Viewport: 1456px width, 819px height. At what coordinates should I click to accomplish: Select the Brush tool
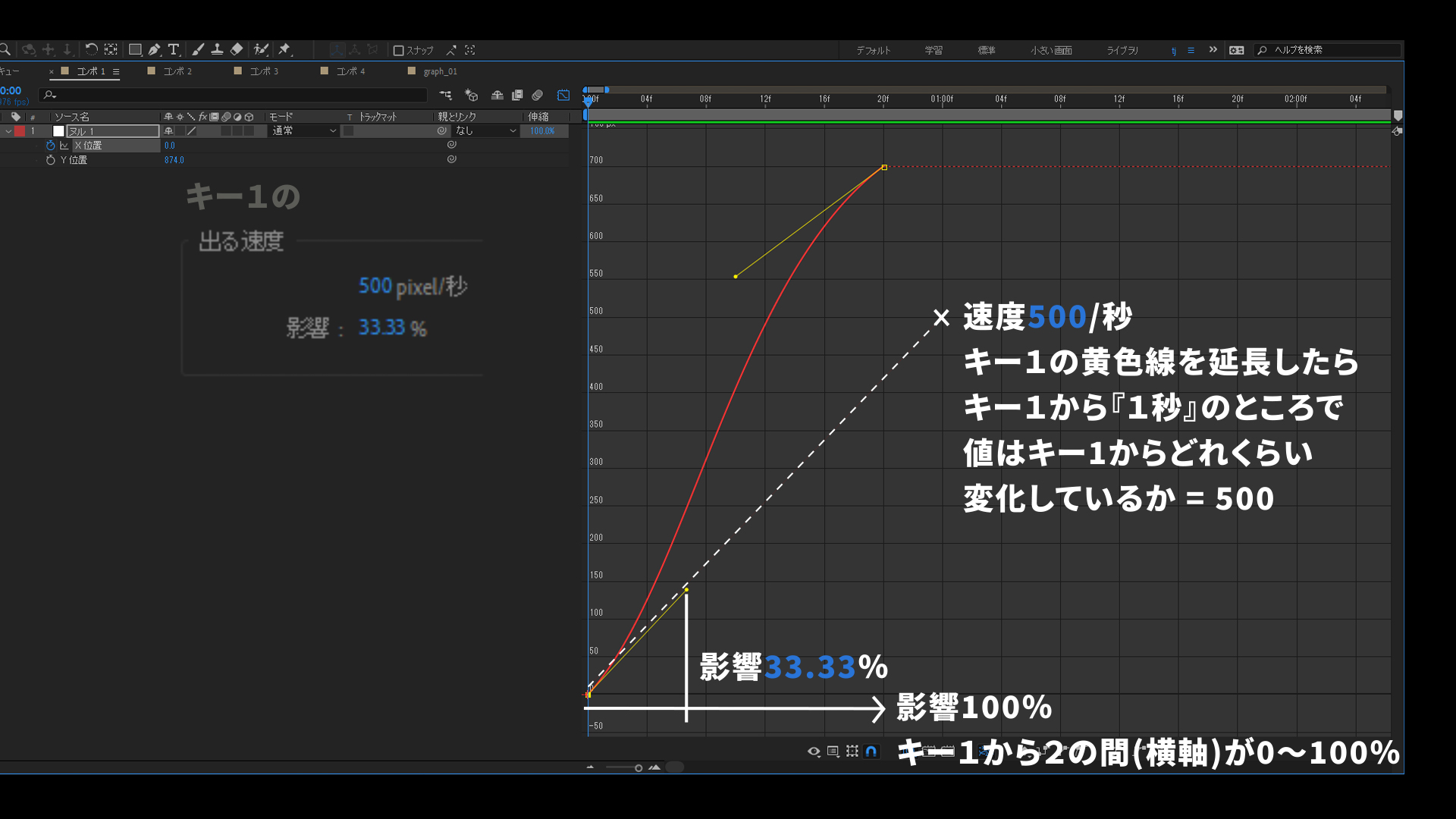point(198,50)
